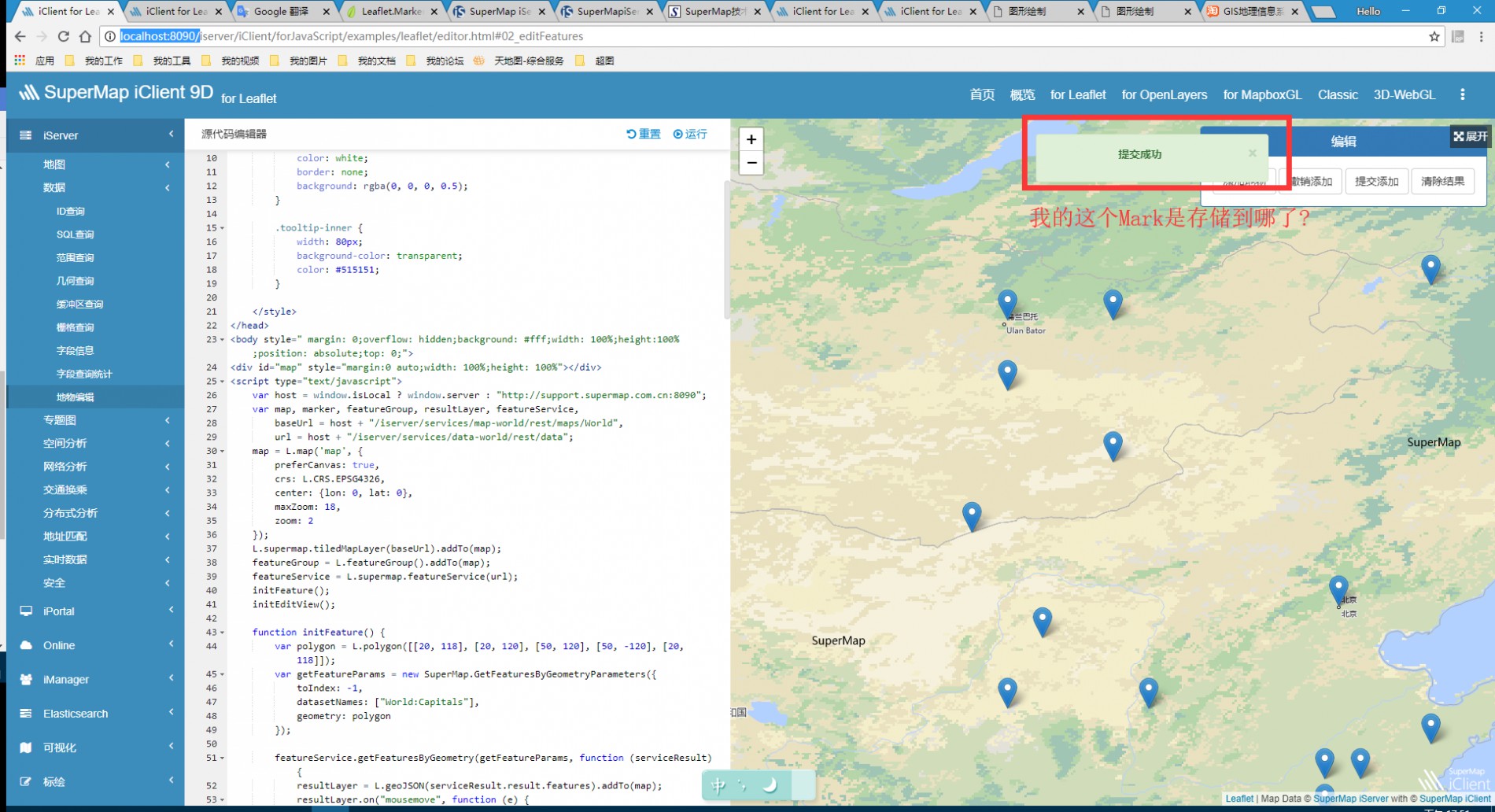Switch to the Google 翻译 browser tab
Viewport: 1495px width, 812px height.
(282, 11)
